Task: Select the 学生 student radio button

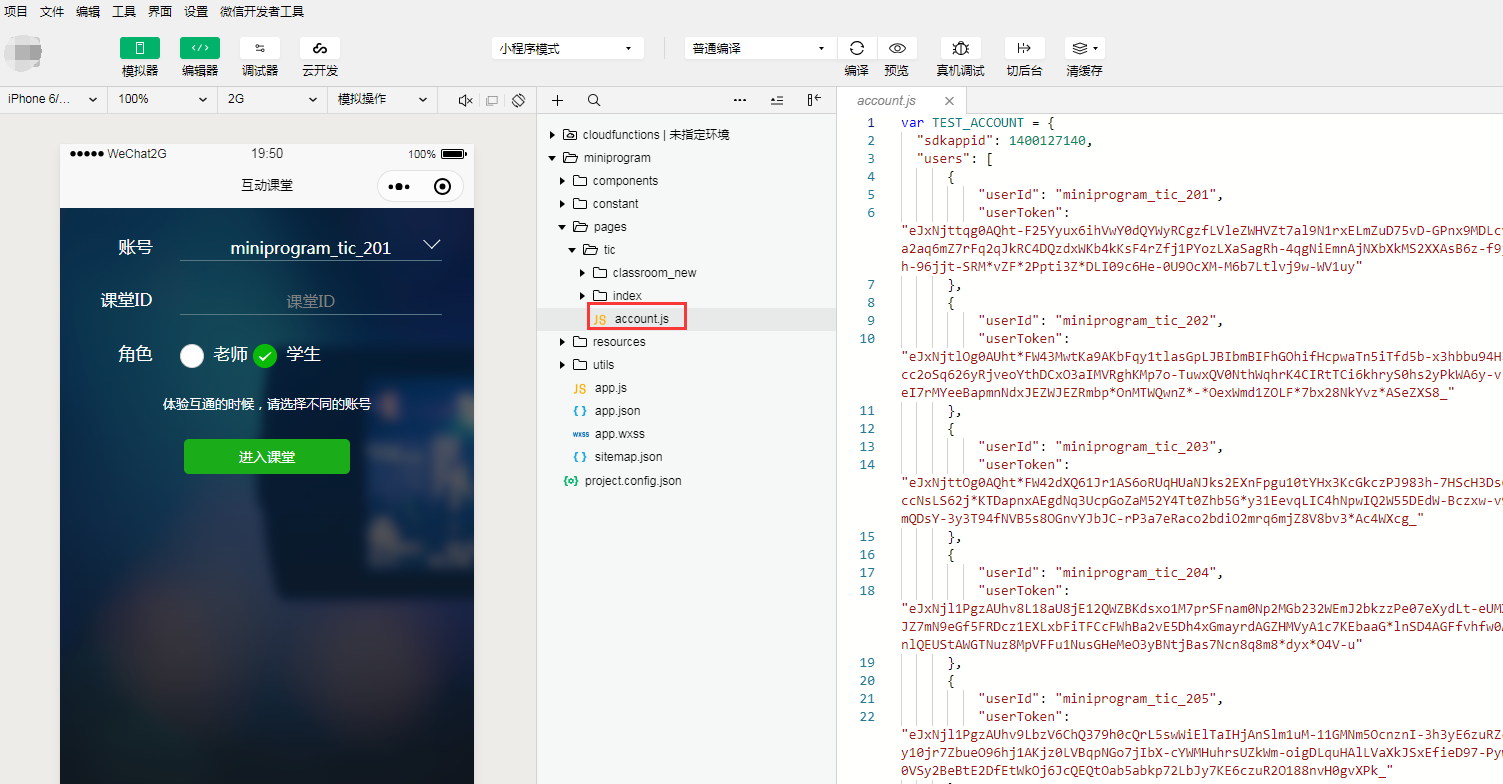Action: point(265,355)
